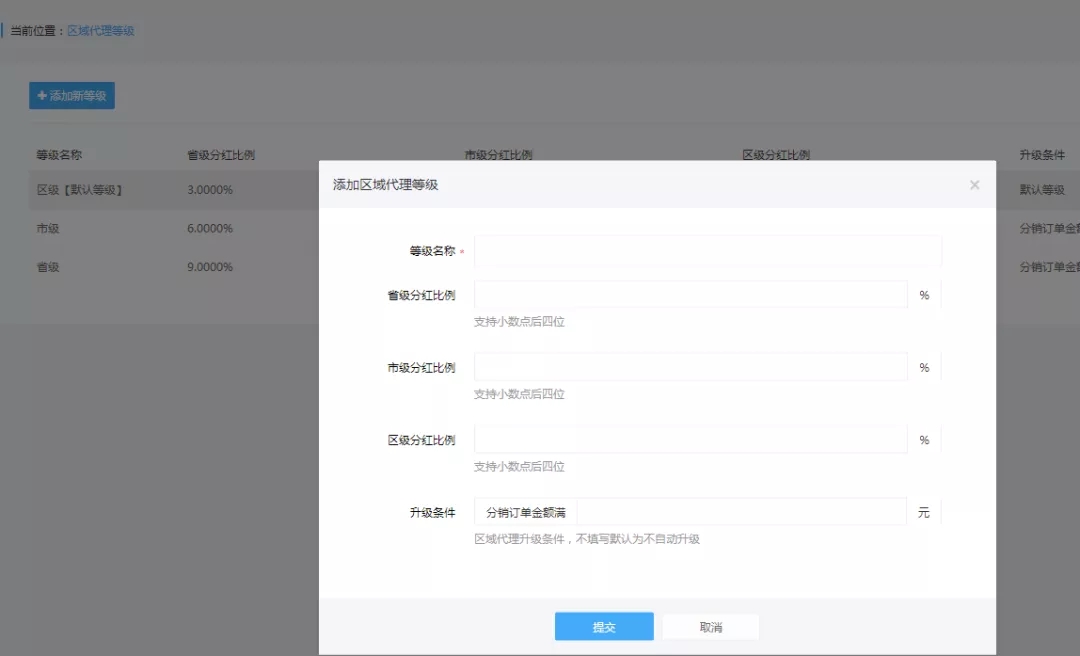Click the 元 unit suffix

coord(924,512)
